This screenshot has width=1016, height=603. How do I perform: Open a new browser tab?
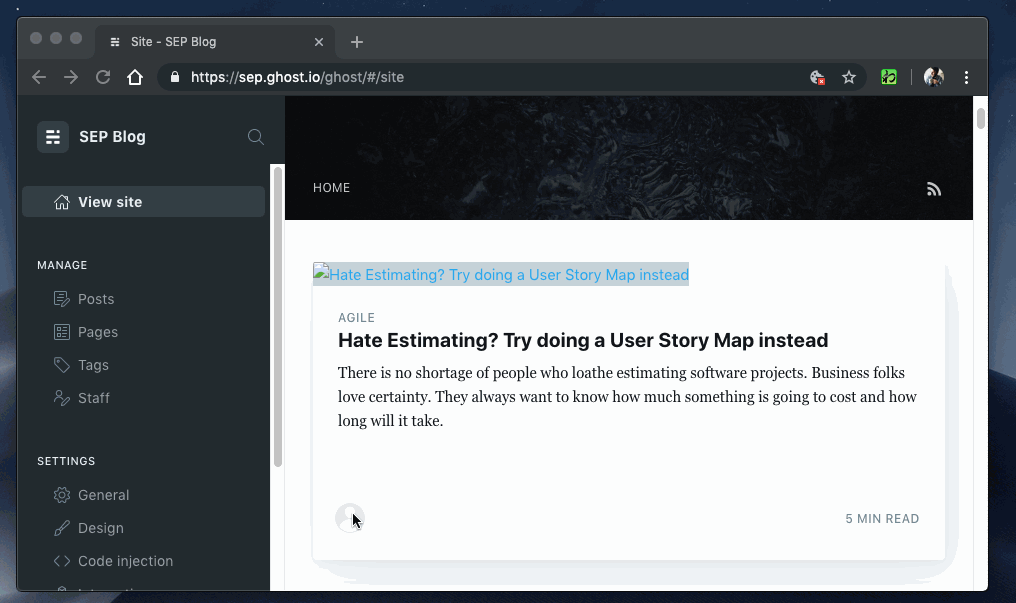[x=357, y=42]
